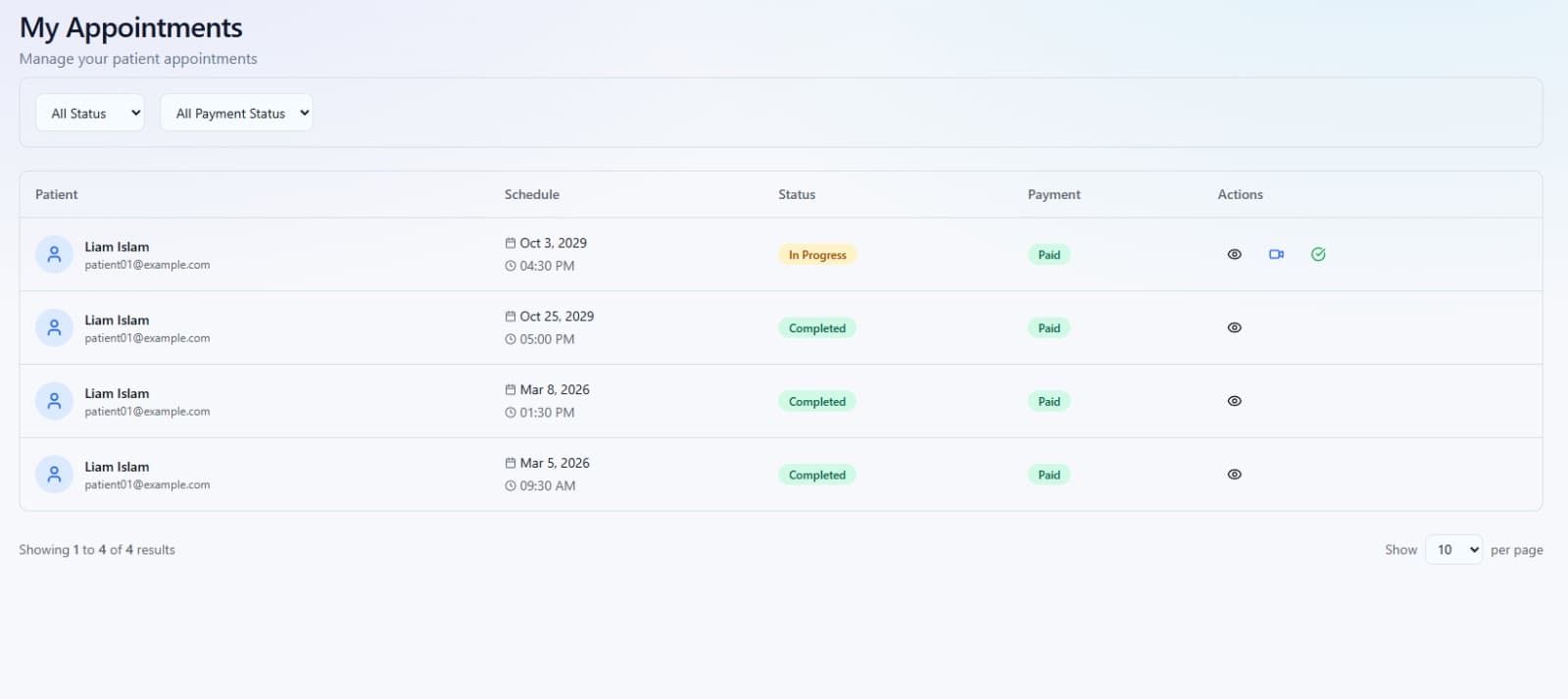1568x699 pixels.
Task: Click the Patient column header
Action: tap(57, 194)
